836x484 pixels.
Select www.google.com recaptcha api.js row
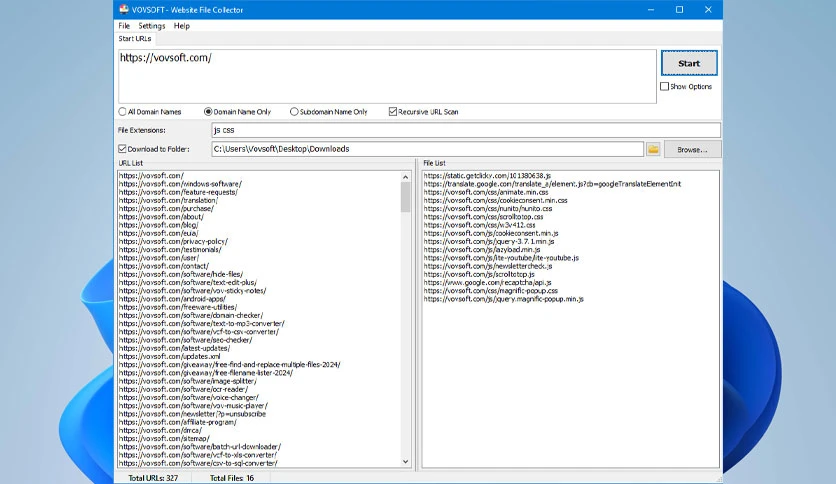point(488,283)
